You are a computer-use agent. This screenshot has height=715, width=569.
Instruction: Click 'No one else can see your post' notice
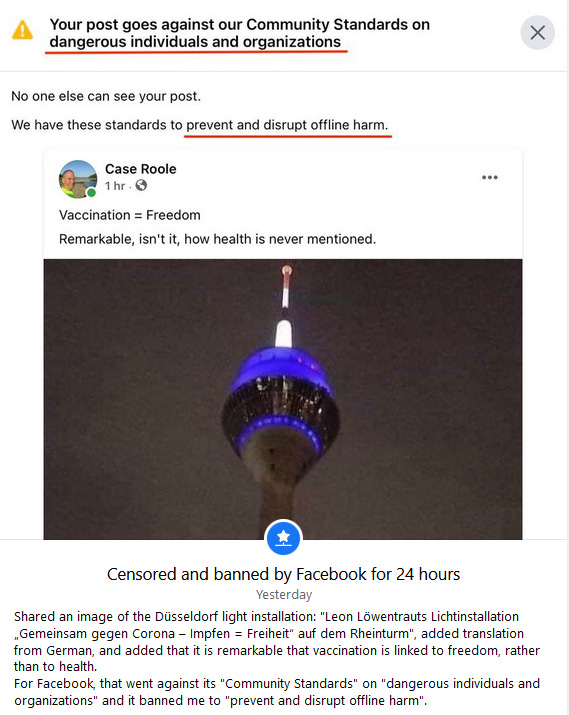coord(106,96)
